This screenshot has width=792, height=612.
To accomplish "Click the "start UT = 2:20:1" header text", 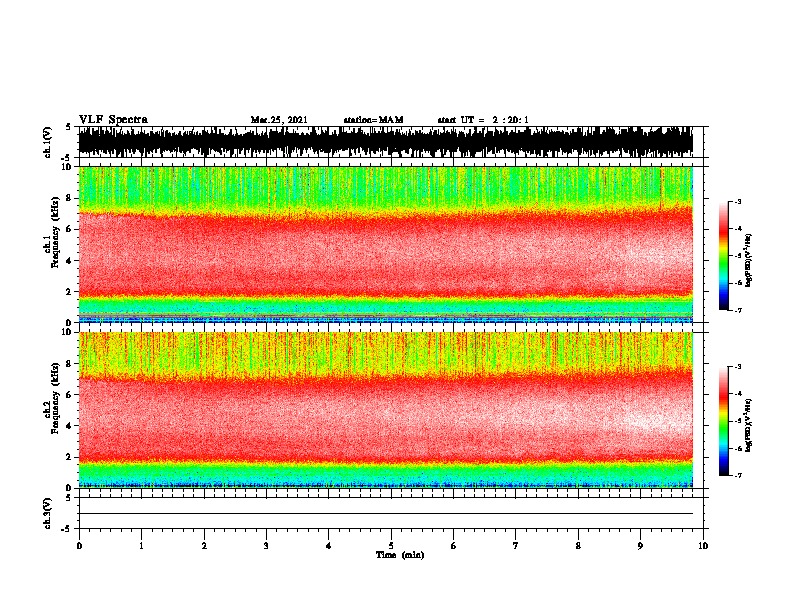I will 483,120.
